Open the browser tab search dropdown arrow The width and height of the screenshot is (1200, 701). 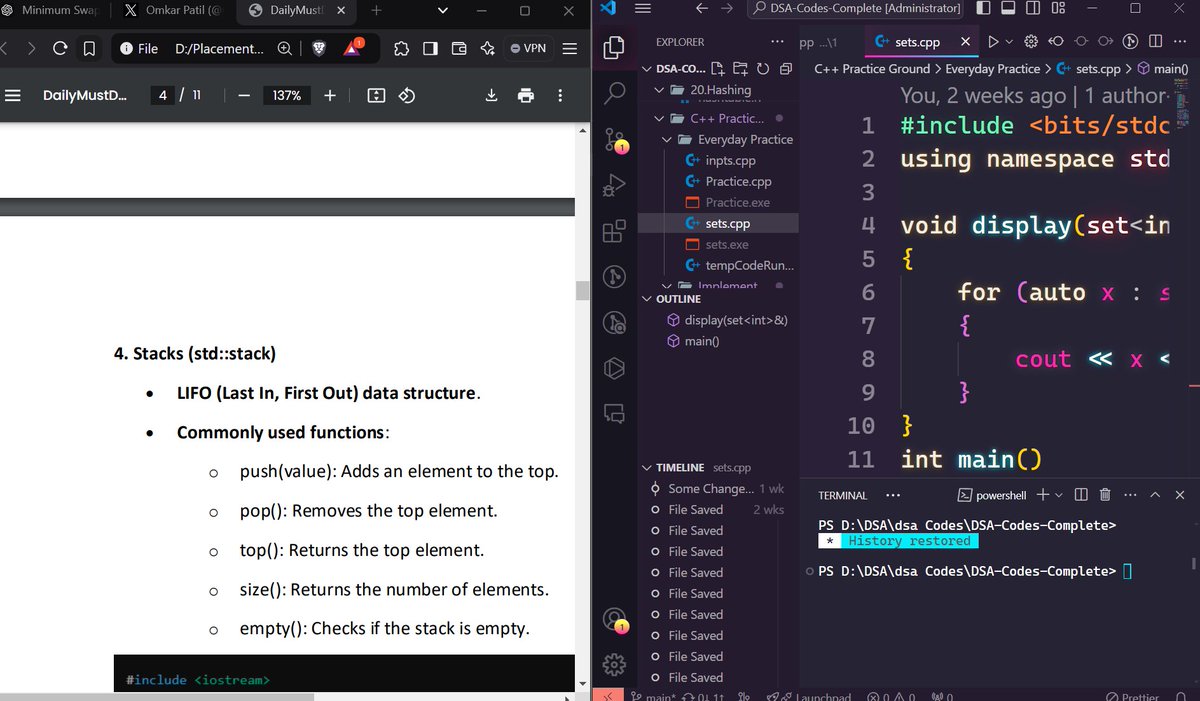tap(443, 10)
